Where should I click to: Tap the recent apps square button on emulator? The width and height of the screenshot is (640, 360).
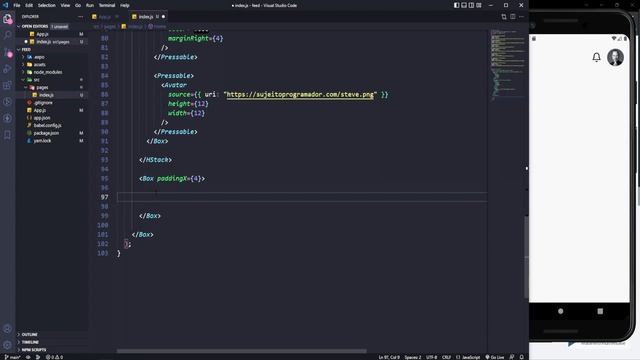[x=600, y=311]
